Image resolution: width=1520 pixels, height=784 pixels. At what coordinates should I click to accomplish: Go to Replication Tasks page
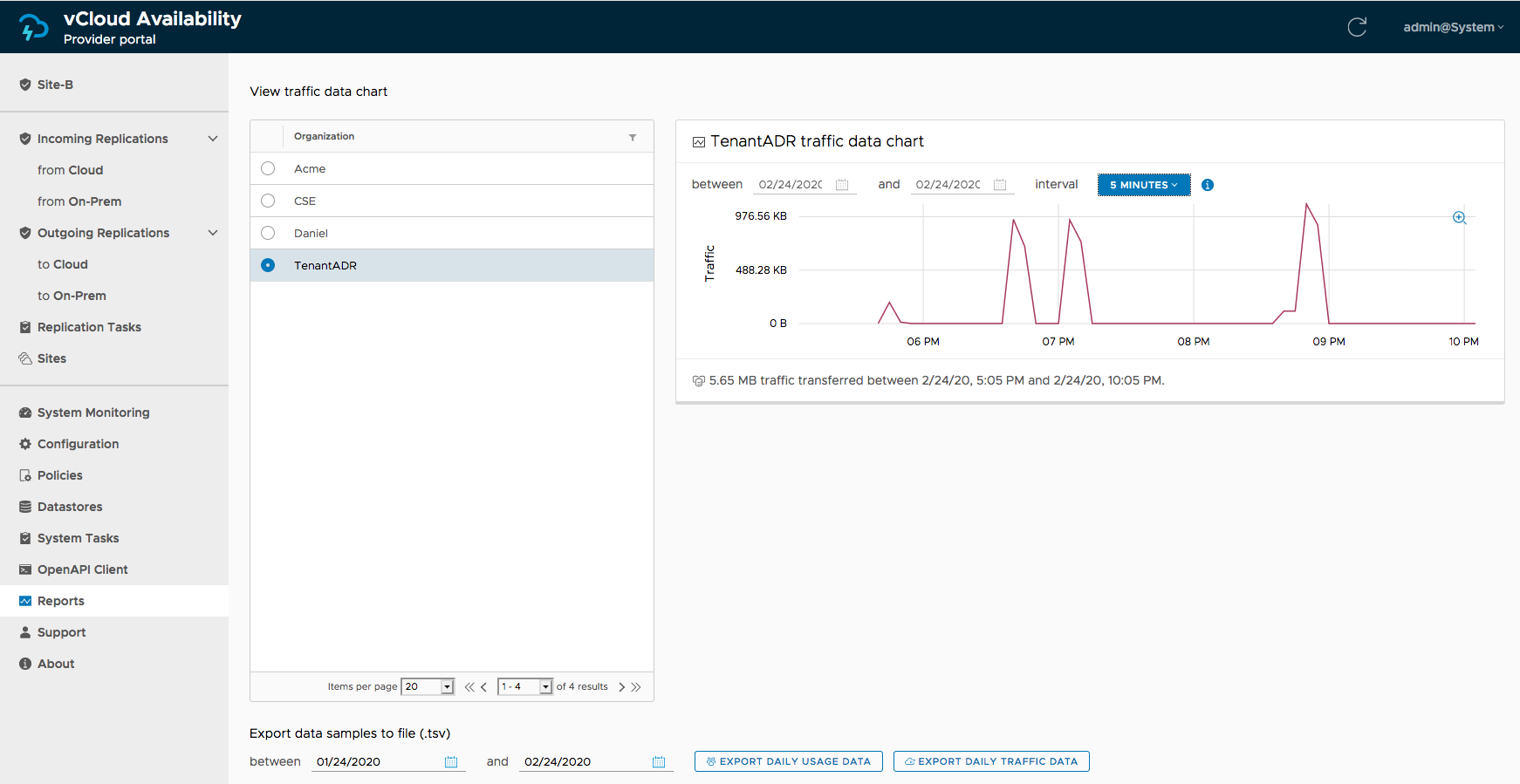point(89,327)
